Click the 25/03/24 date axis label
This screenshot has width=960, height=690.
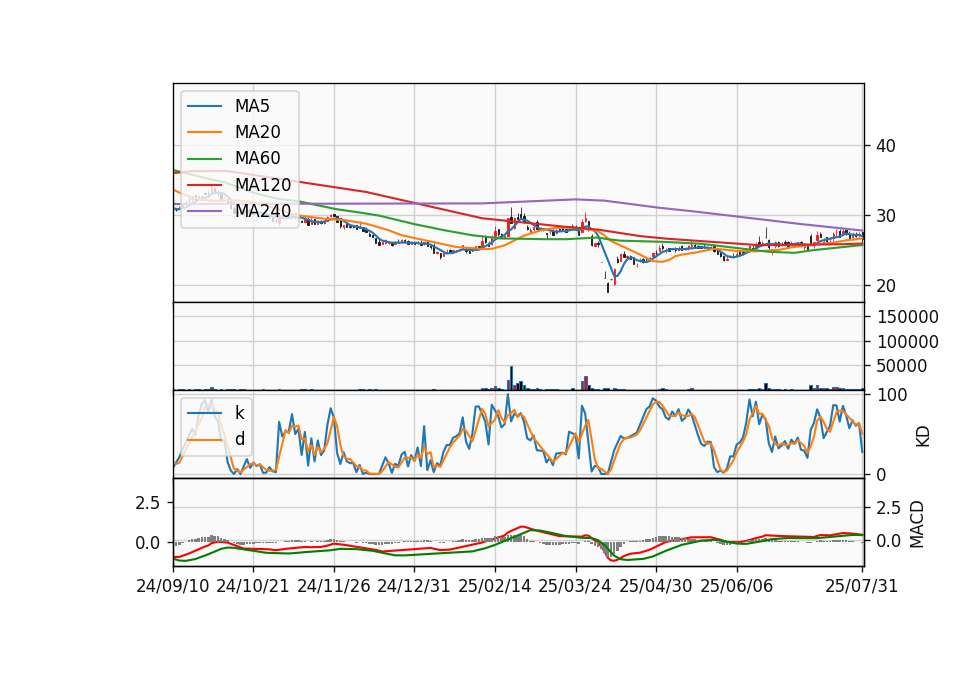(x=575, y=586)
